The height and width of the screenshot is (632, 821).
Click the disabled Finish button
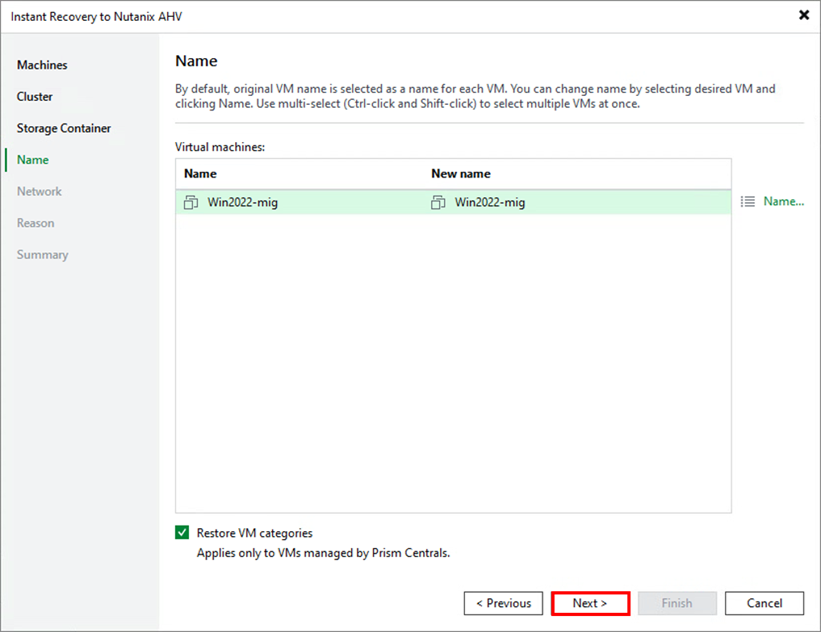677,603
